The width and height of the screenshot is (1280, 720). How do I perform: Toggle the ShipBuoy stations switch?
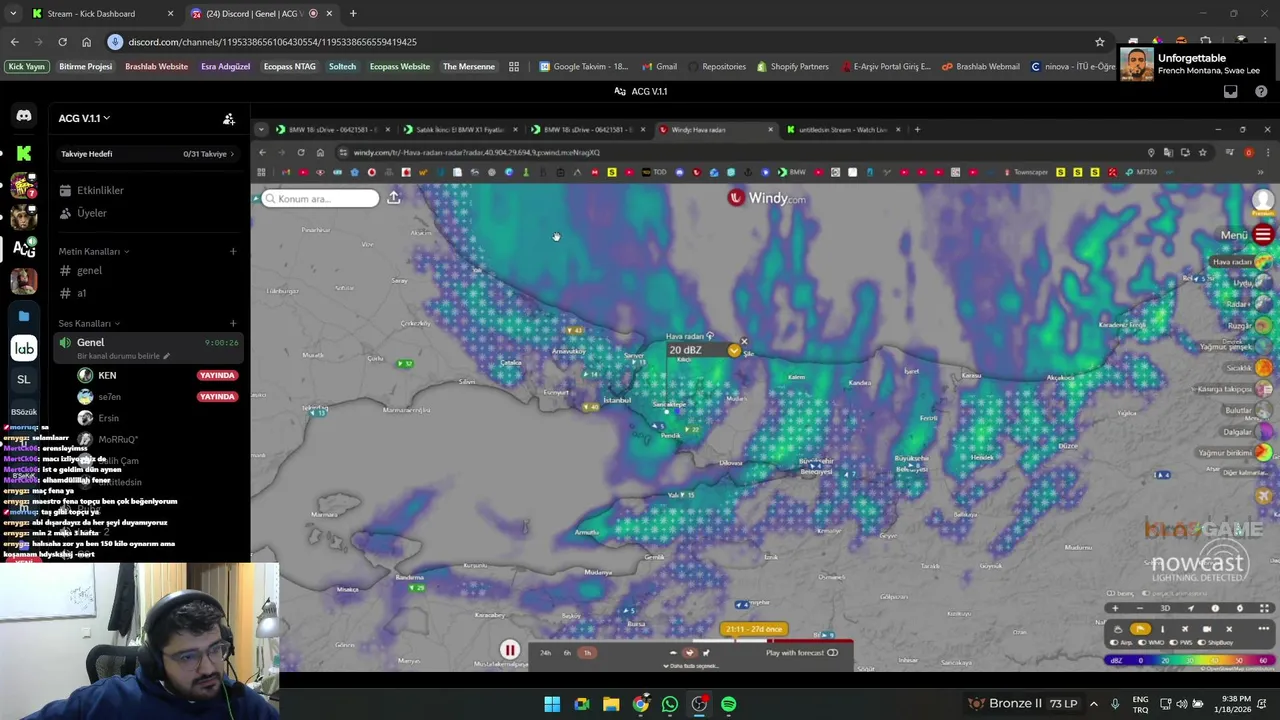click(x=1201, y=642)
